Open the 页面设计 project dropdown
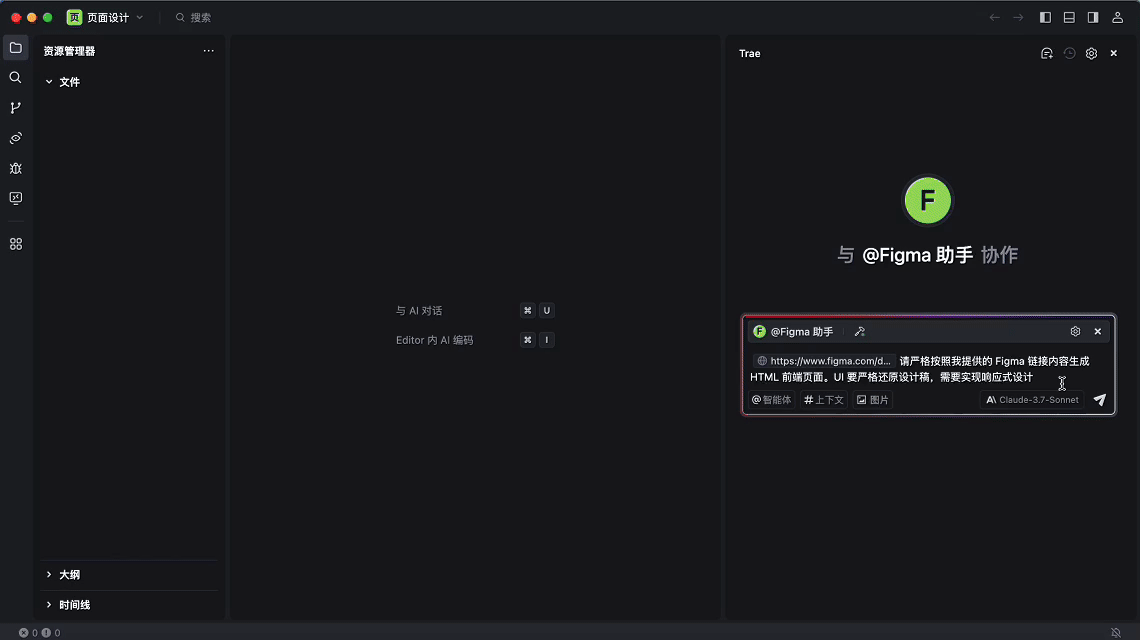 pyautogui.click(x=106, y=18)
